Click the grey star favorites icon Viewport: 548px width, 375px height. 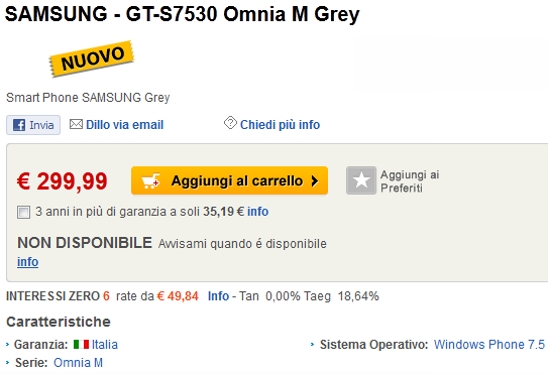coord(361,180)
